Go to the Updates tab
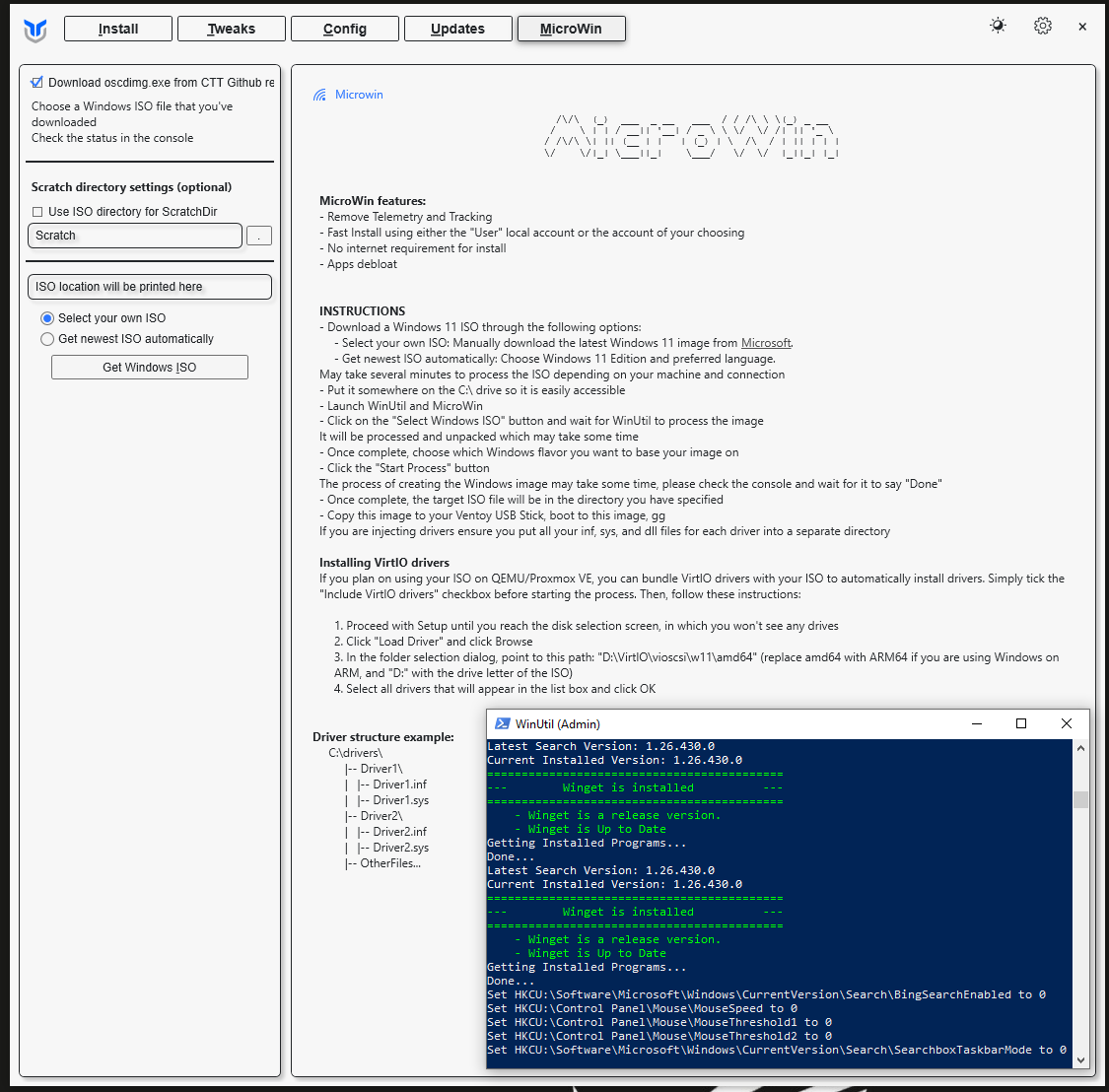1109x1092 pixels. pos(457,29)
